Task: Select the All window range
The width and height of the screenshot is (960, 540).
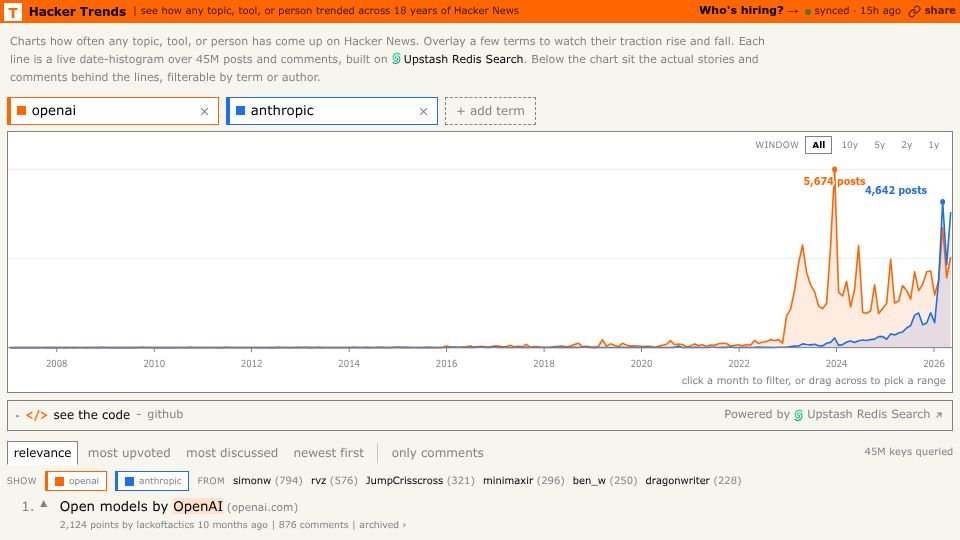Action: click(819, 145)
